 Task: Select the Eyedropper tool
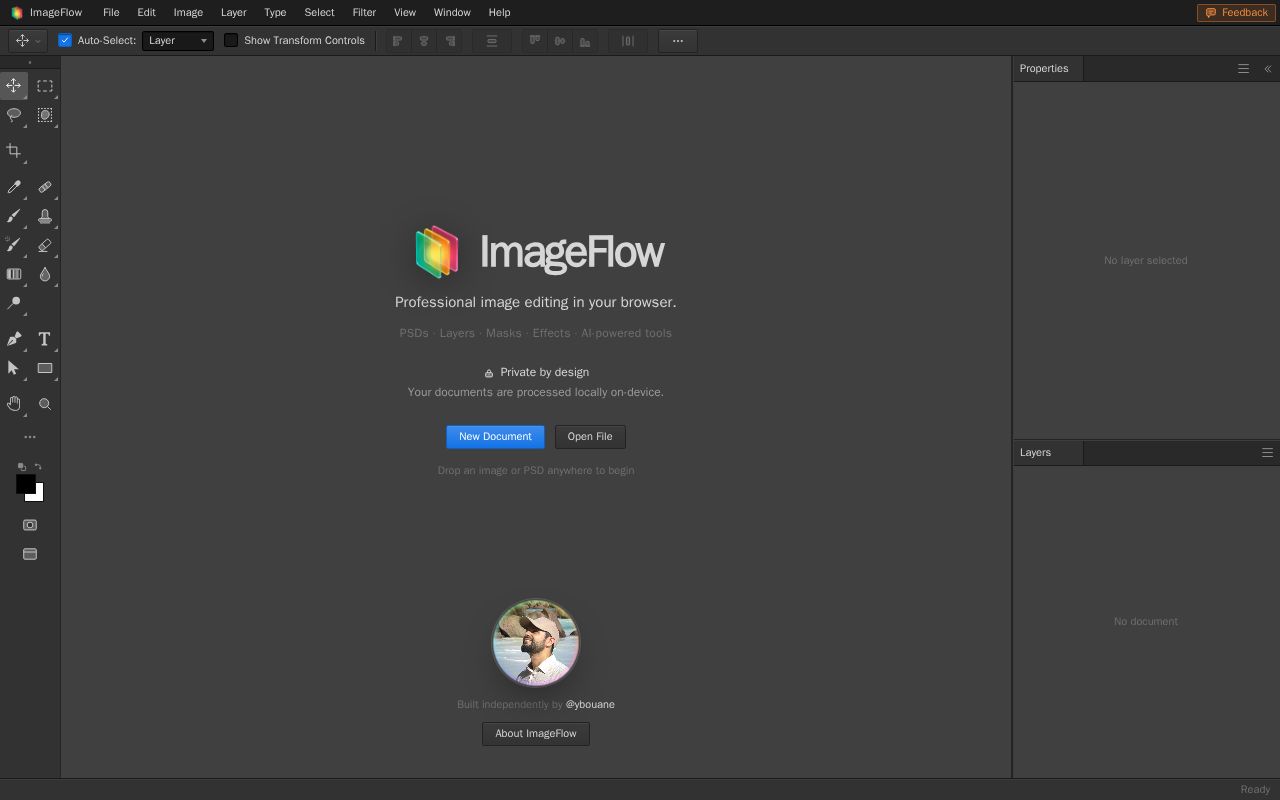tap(14, 187)
